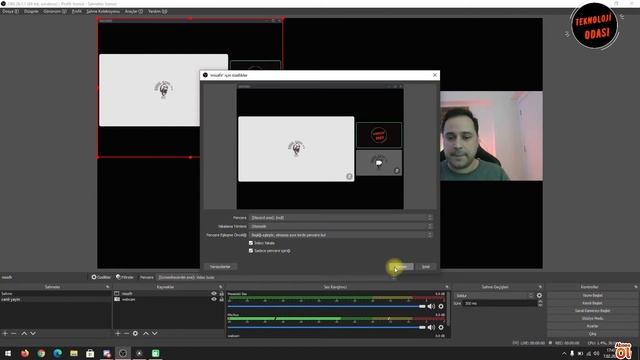The height and width of the screenshot is (360, 640).
Task: Decrease transition duration with down arrow
Action: (x=540, y=305)
